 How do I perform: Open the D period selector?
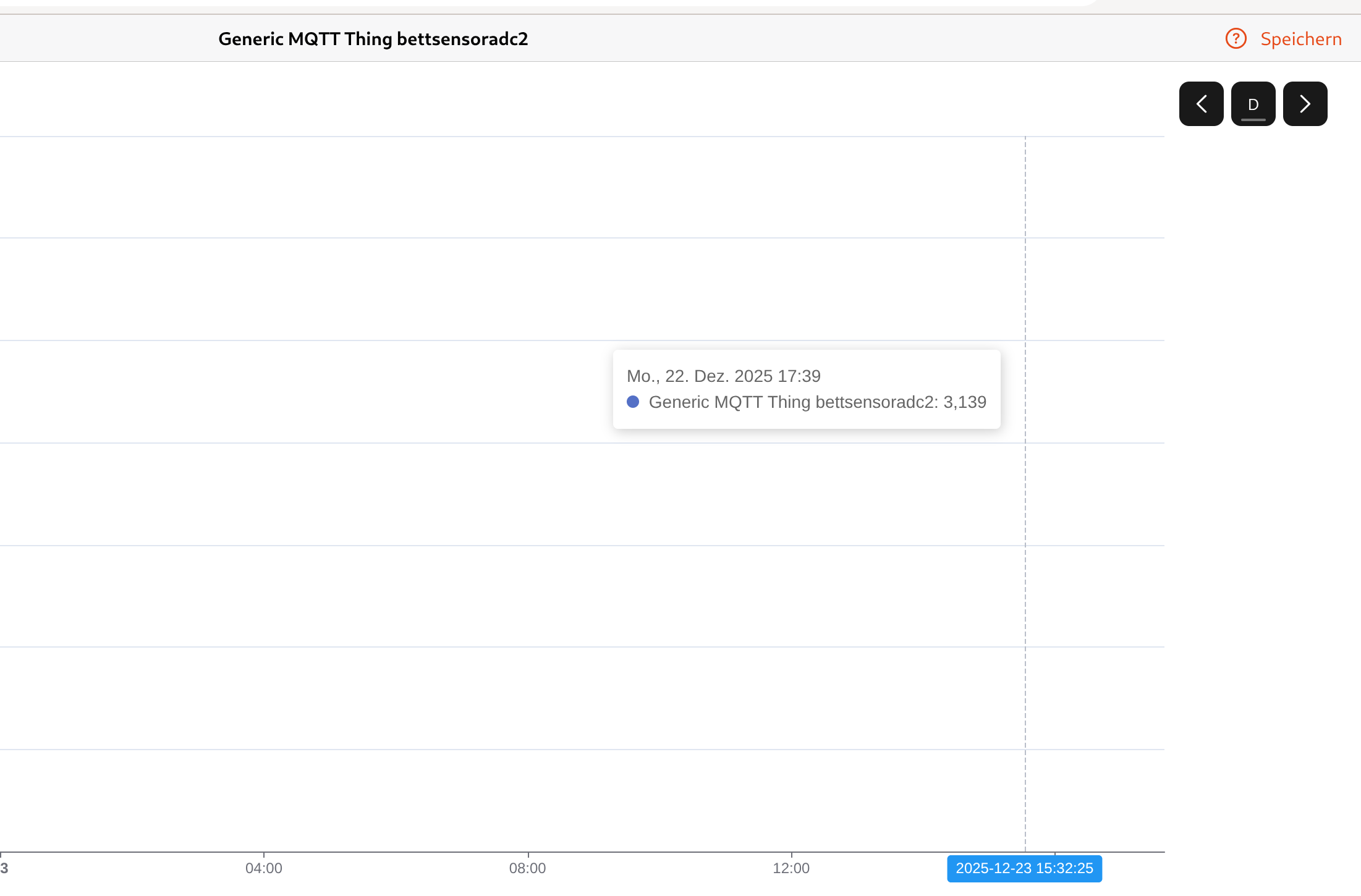1253,104
